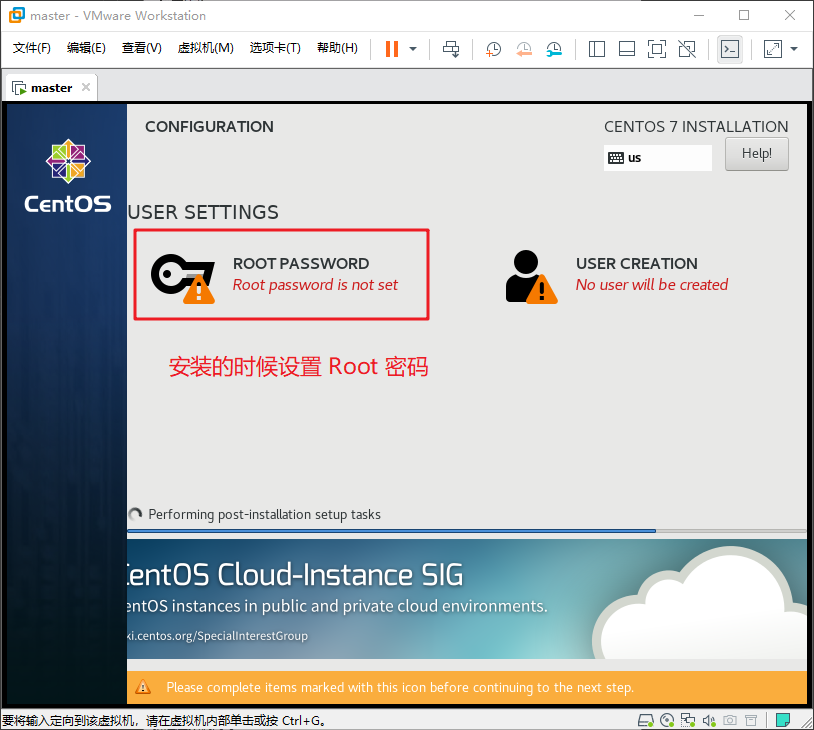Click the sound card status icon
The height and width of the screenshot is (730, 814).
click(x=709, y=720)
